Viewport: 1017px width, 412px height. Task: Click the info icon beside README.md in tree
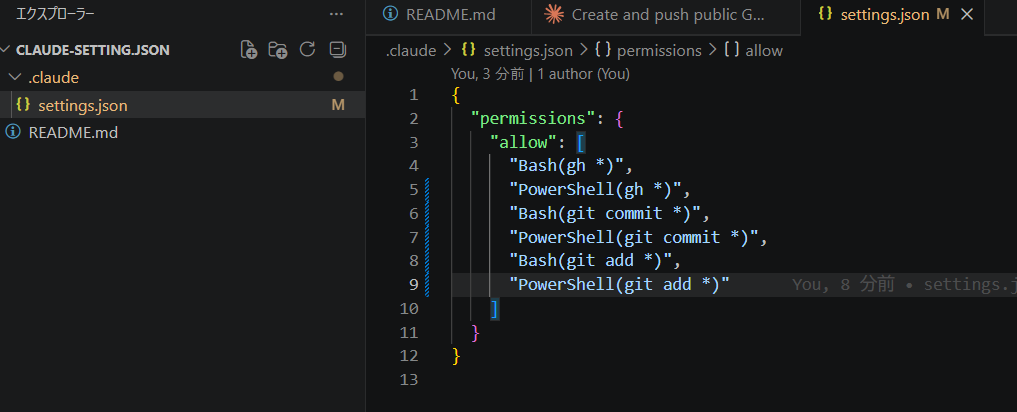click(x=12, y=132)
